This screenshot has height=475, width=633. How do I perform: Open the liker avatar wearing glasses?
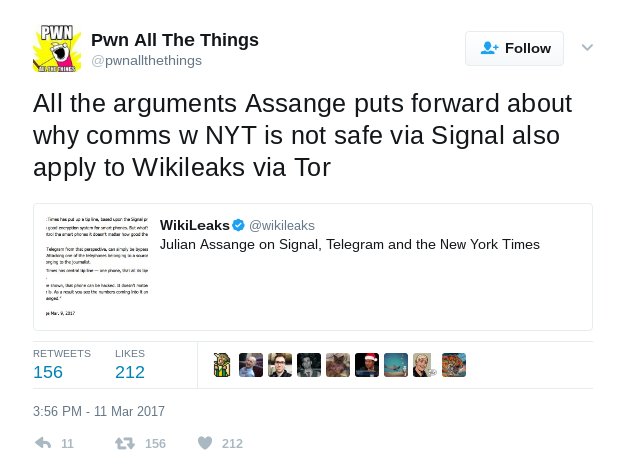[280, 365]
